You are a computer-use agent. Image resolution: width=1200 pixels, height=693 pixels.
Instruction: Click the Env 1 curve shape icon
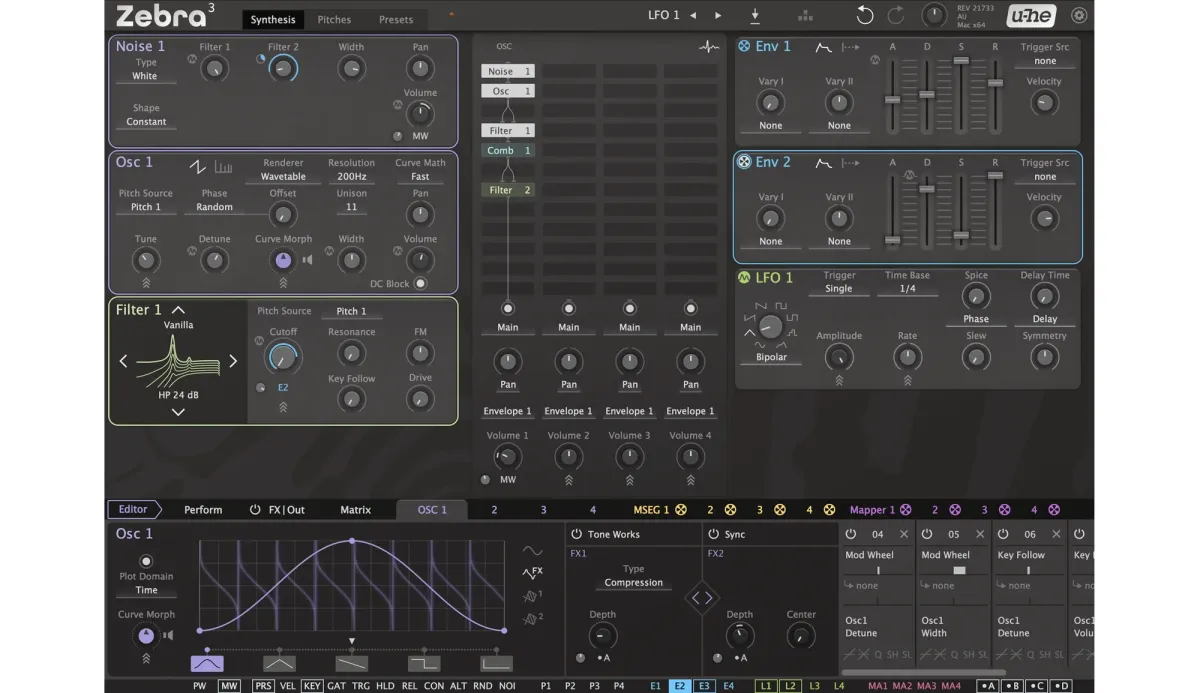point(824,47)
